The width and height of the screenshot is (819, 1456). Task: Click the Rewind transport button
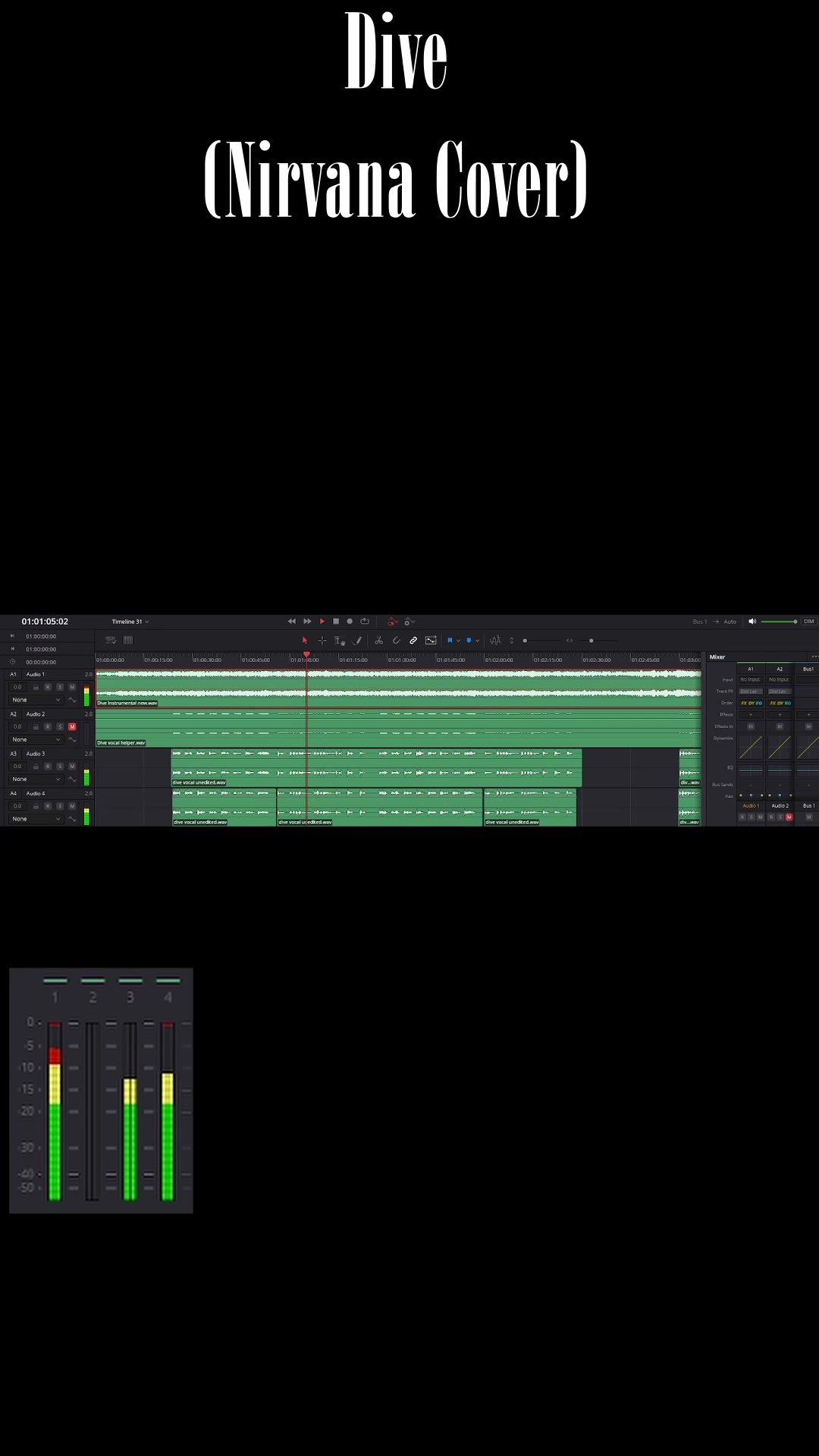(292, 621)
